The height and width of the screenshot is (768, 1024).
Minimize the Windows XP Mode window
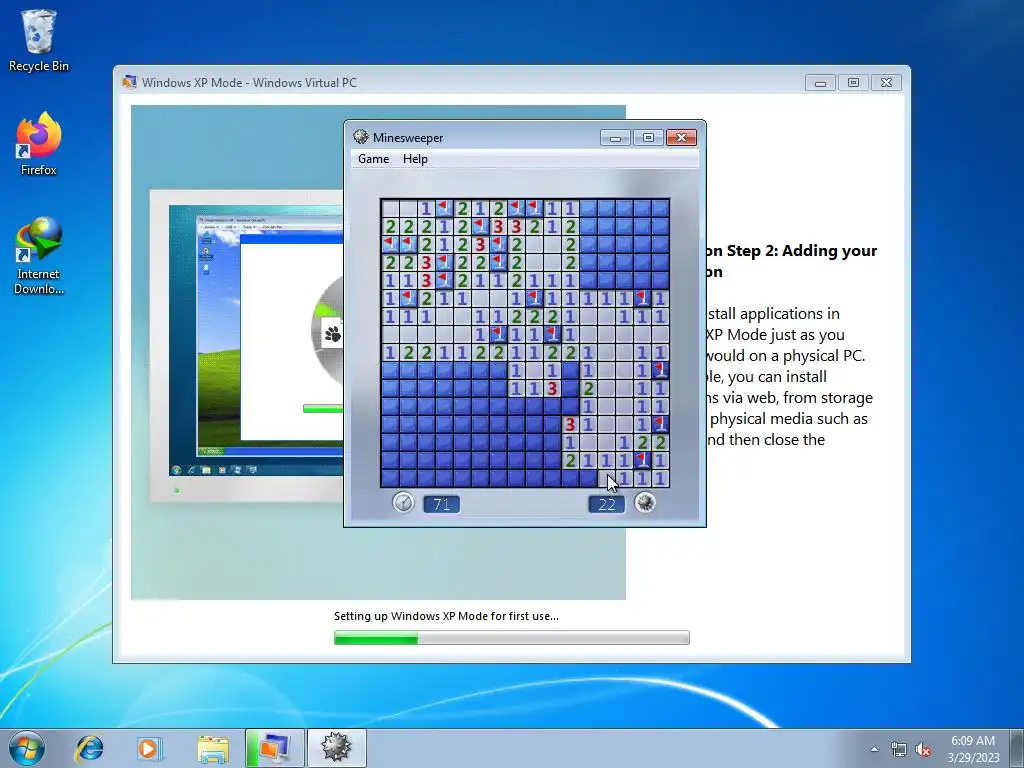pyautogui.click(x=820, y=82)
